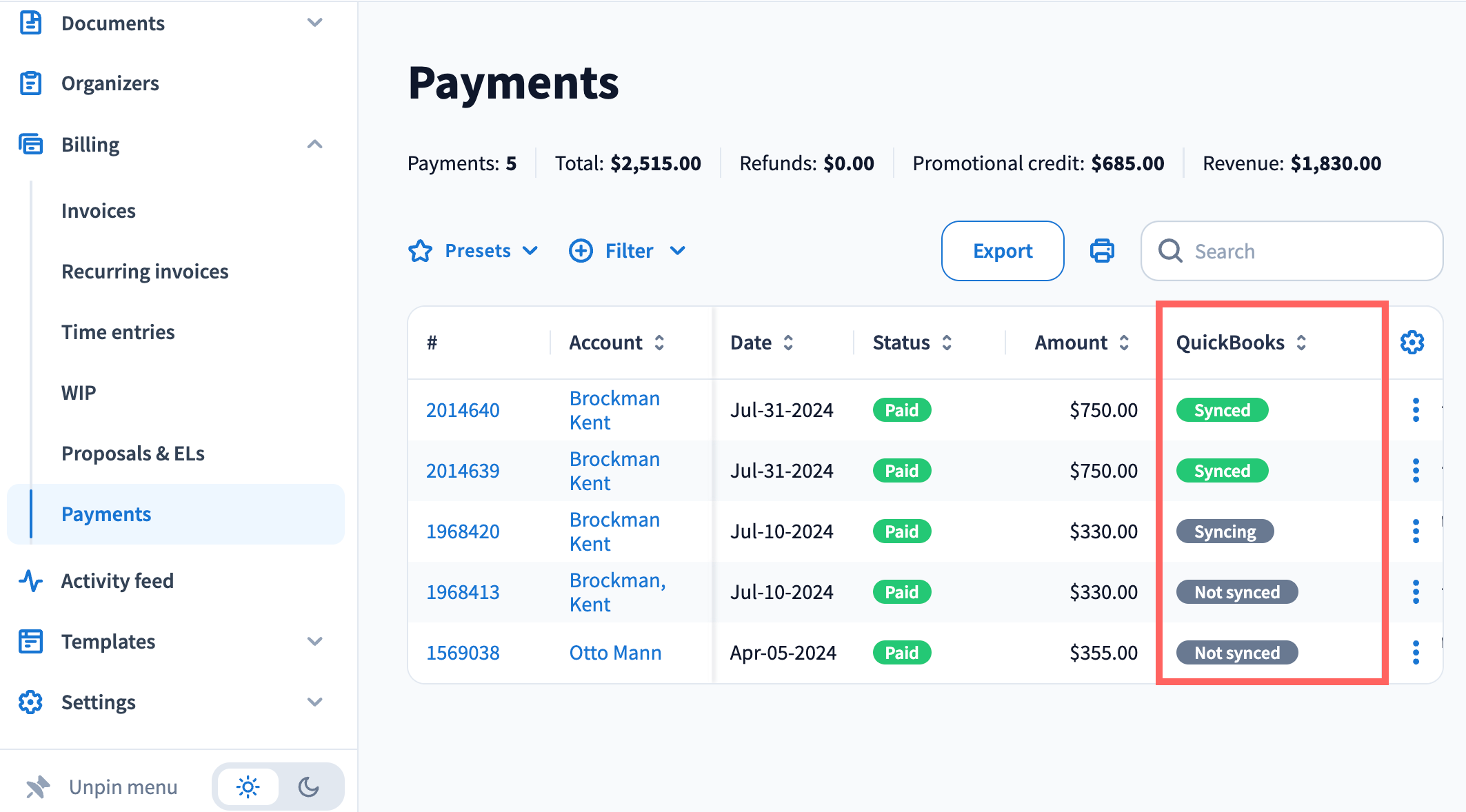Viewport: 1466px width, 812px height.
Task: Click the printer icon next to Export
Action: (x=1101, y=251)
